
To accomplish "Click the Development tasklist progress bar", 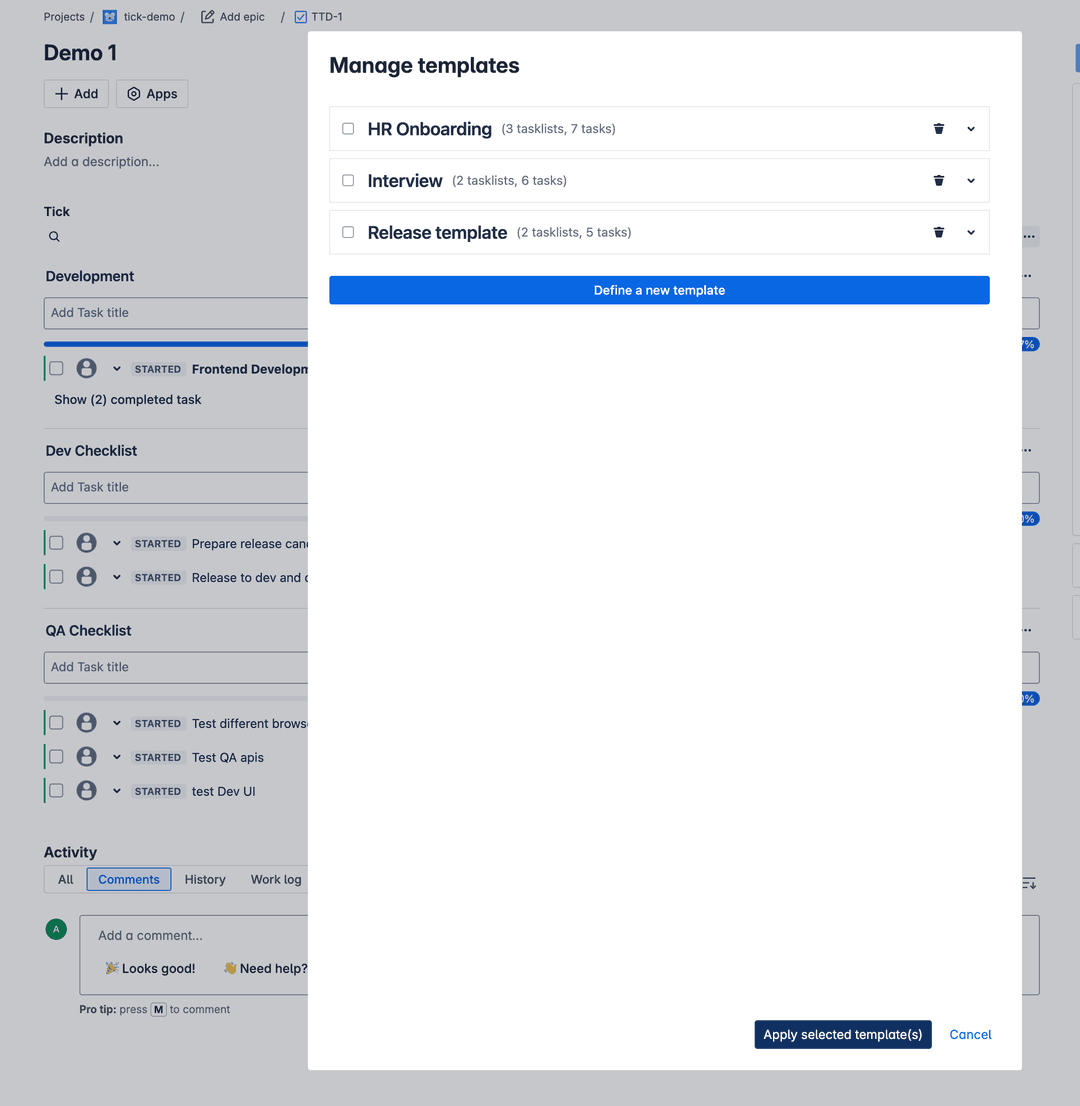I will 176,344.
